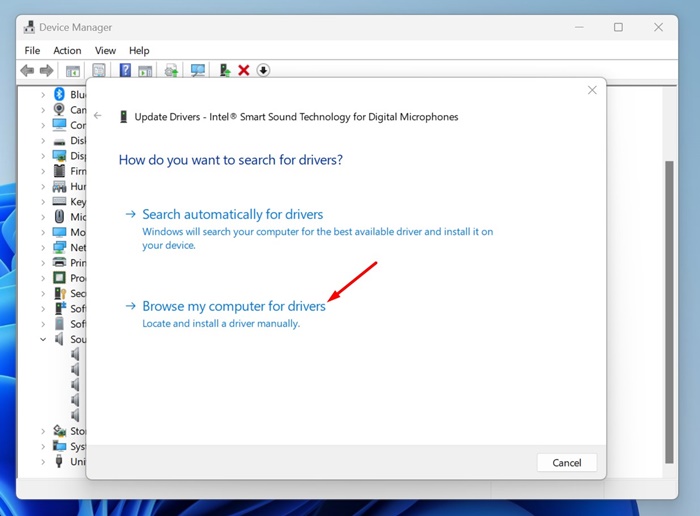Select the Storage controllers icon in tree
Screen dimensions: 700x516
[59, 431]
